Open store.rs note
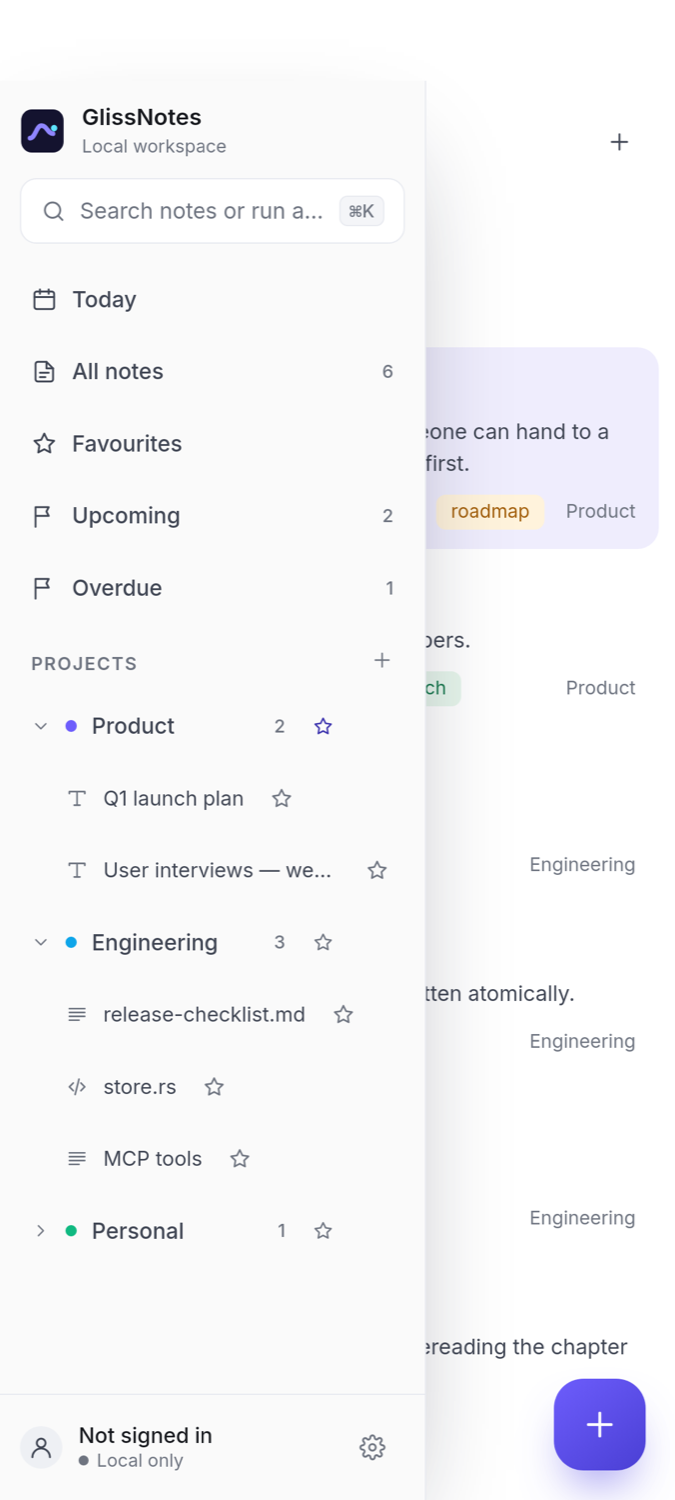 coord(140,1087)
